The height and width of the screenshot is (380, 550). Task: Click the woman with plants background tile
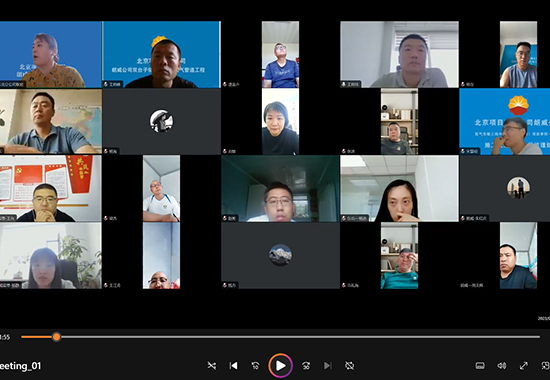51,255
